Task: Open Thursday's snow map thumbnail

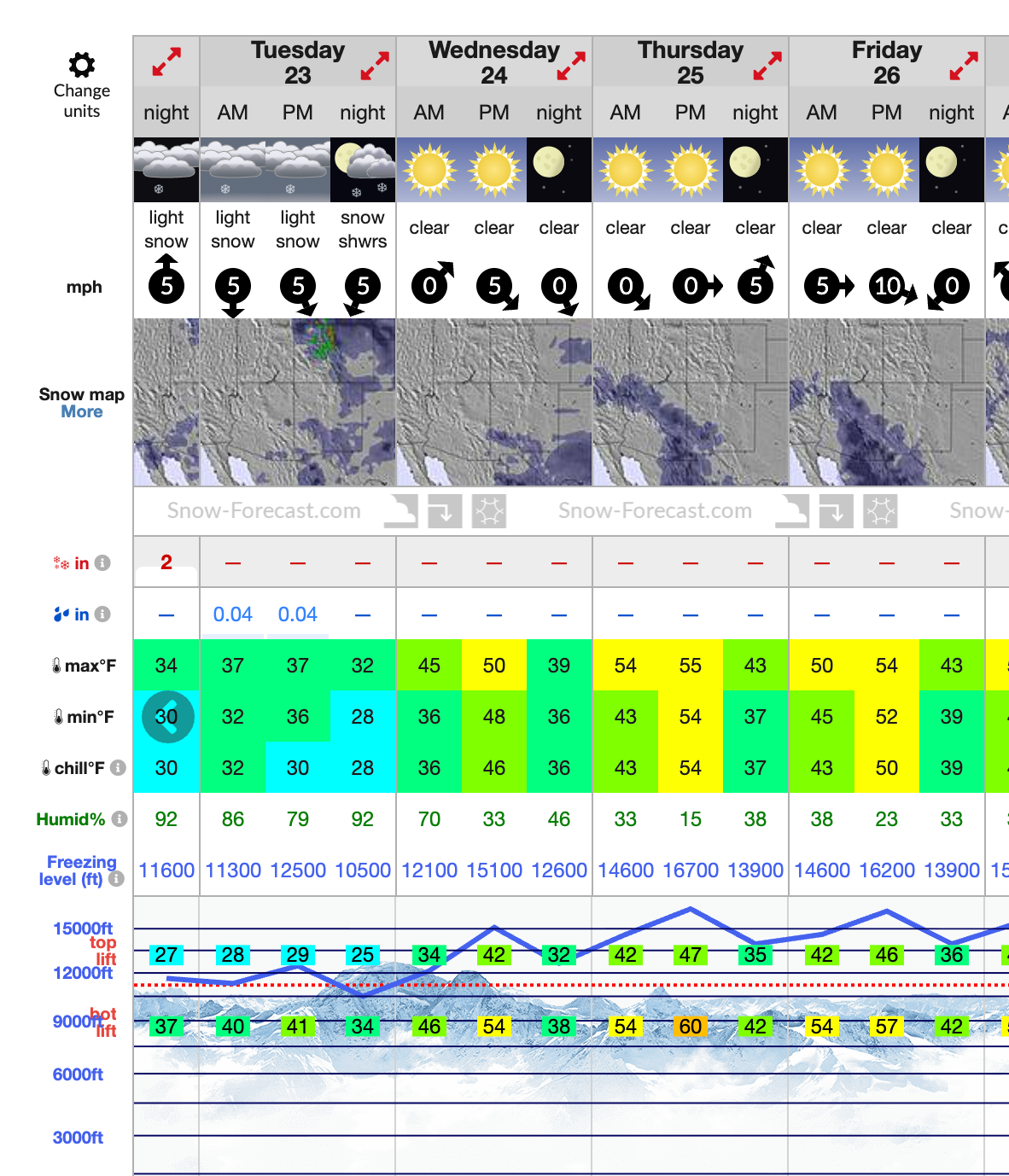Action: [x=691, y=402]
